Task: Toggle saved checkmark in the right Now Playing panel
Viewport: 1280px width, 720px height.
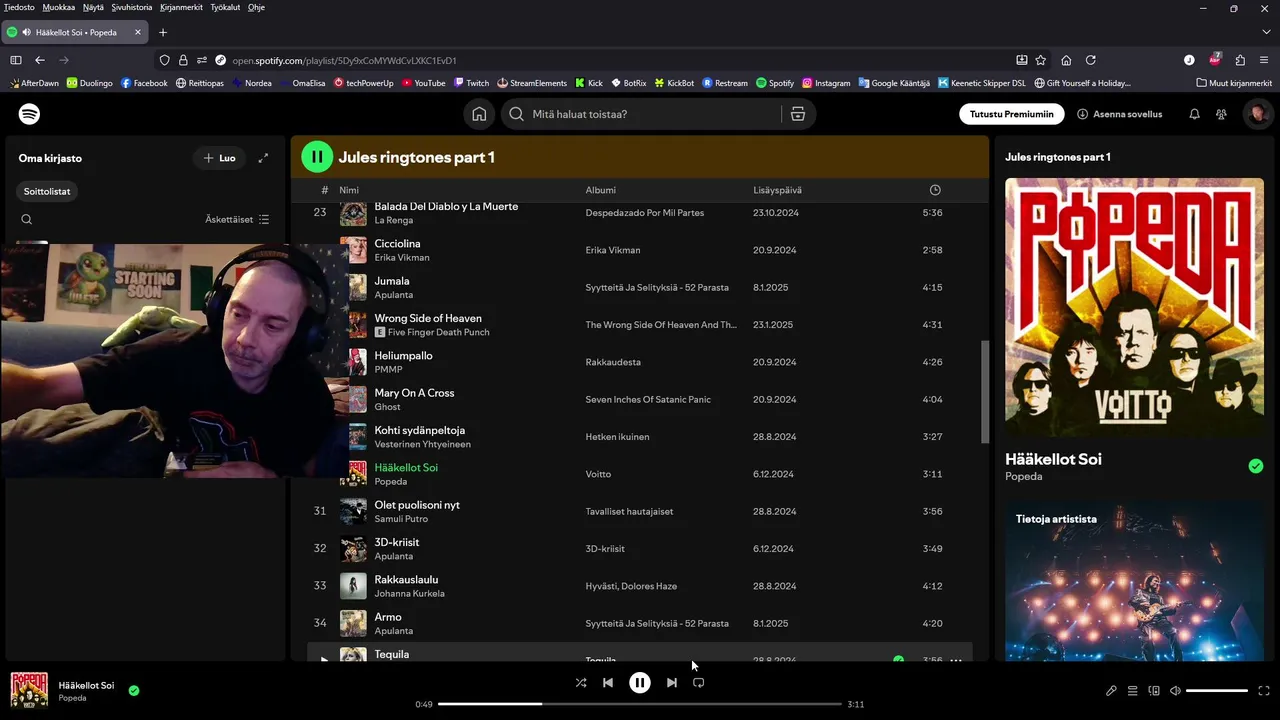Action: 1256,466
